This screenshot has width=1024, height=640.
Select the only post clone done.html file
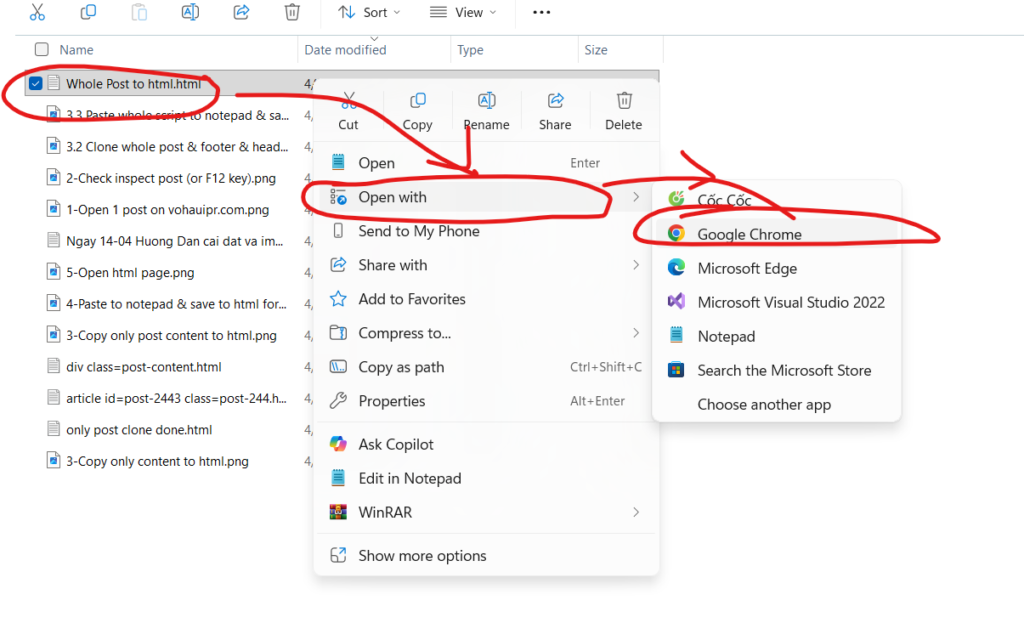pyautogui.click(x=139, y=430)
